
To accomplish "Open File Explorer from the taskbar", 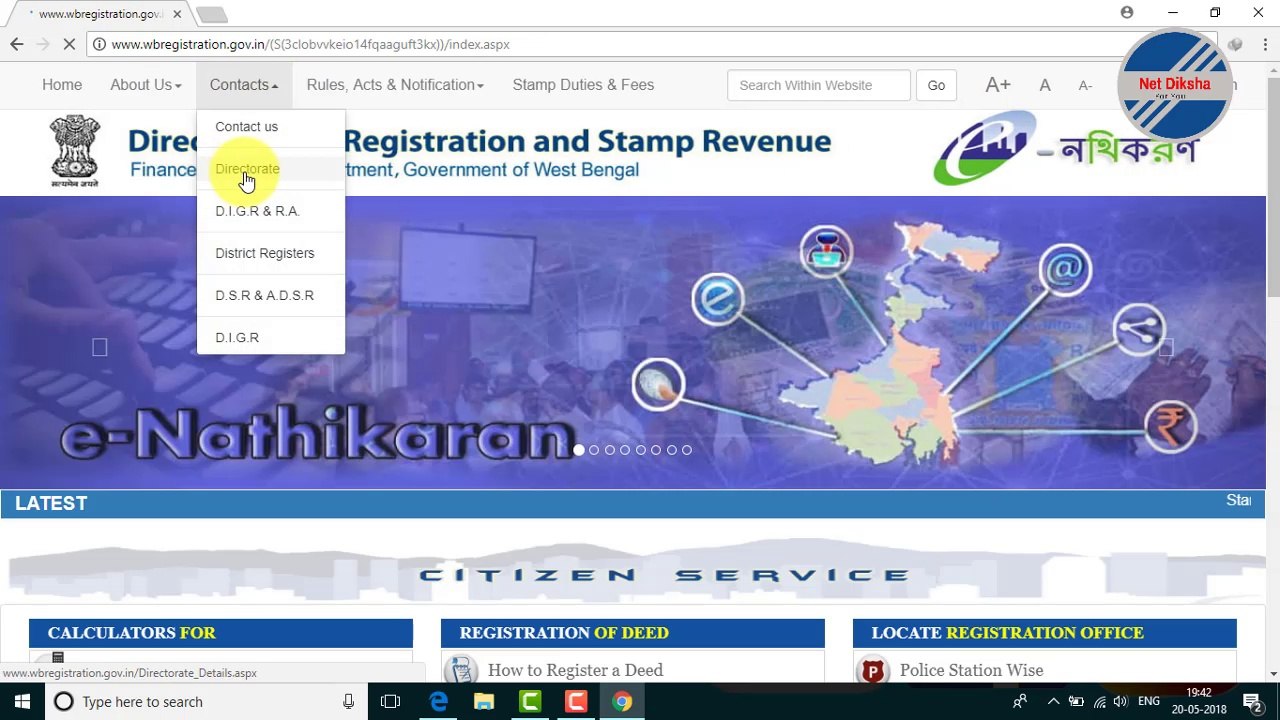I will [484, 702].
